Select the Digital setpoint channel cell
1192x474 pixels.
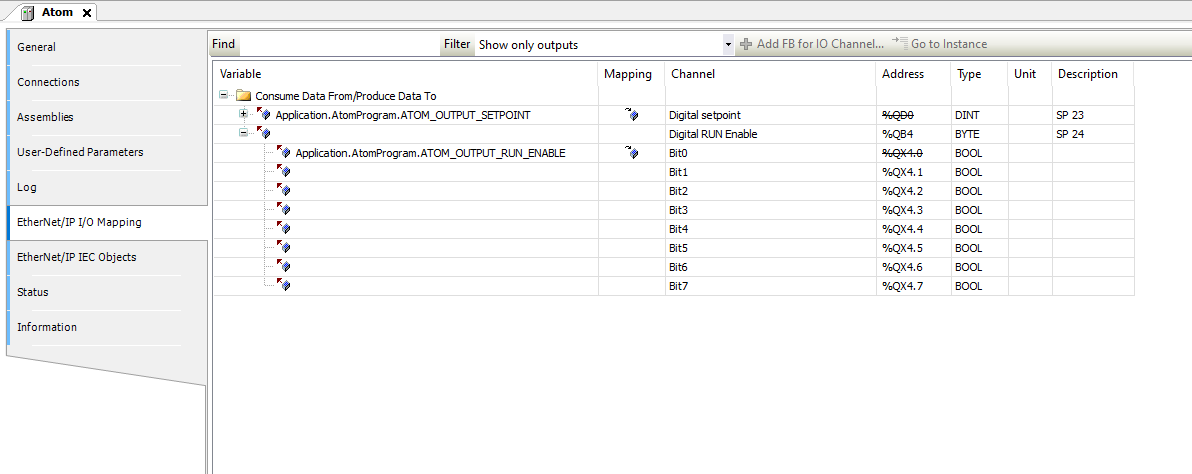point(771,115)
